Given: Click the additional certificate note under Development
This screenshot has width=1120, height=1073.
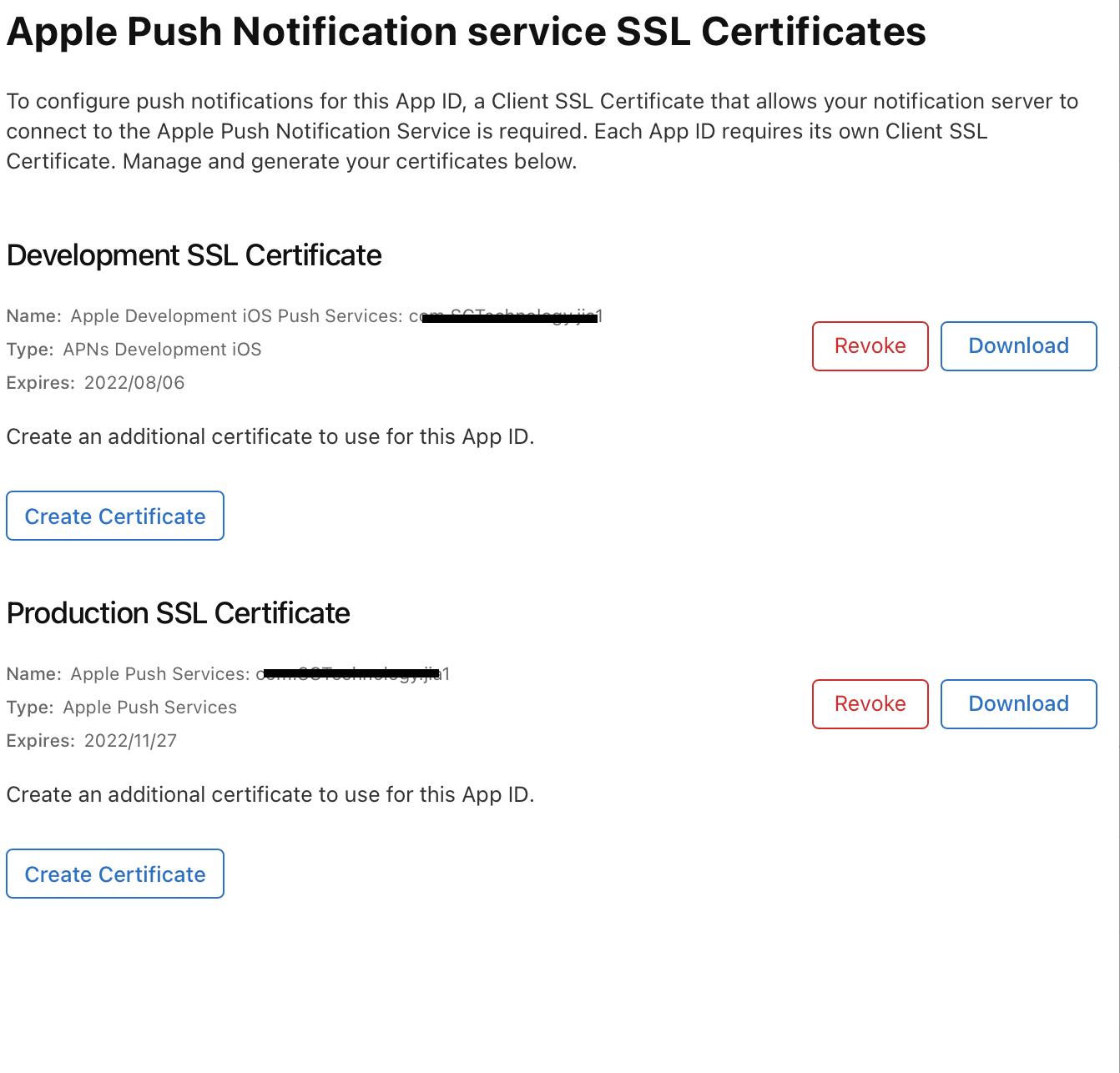Looking at the screenshot, I should [270, 437].
